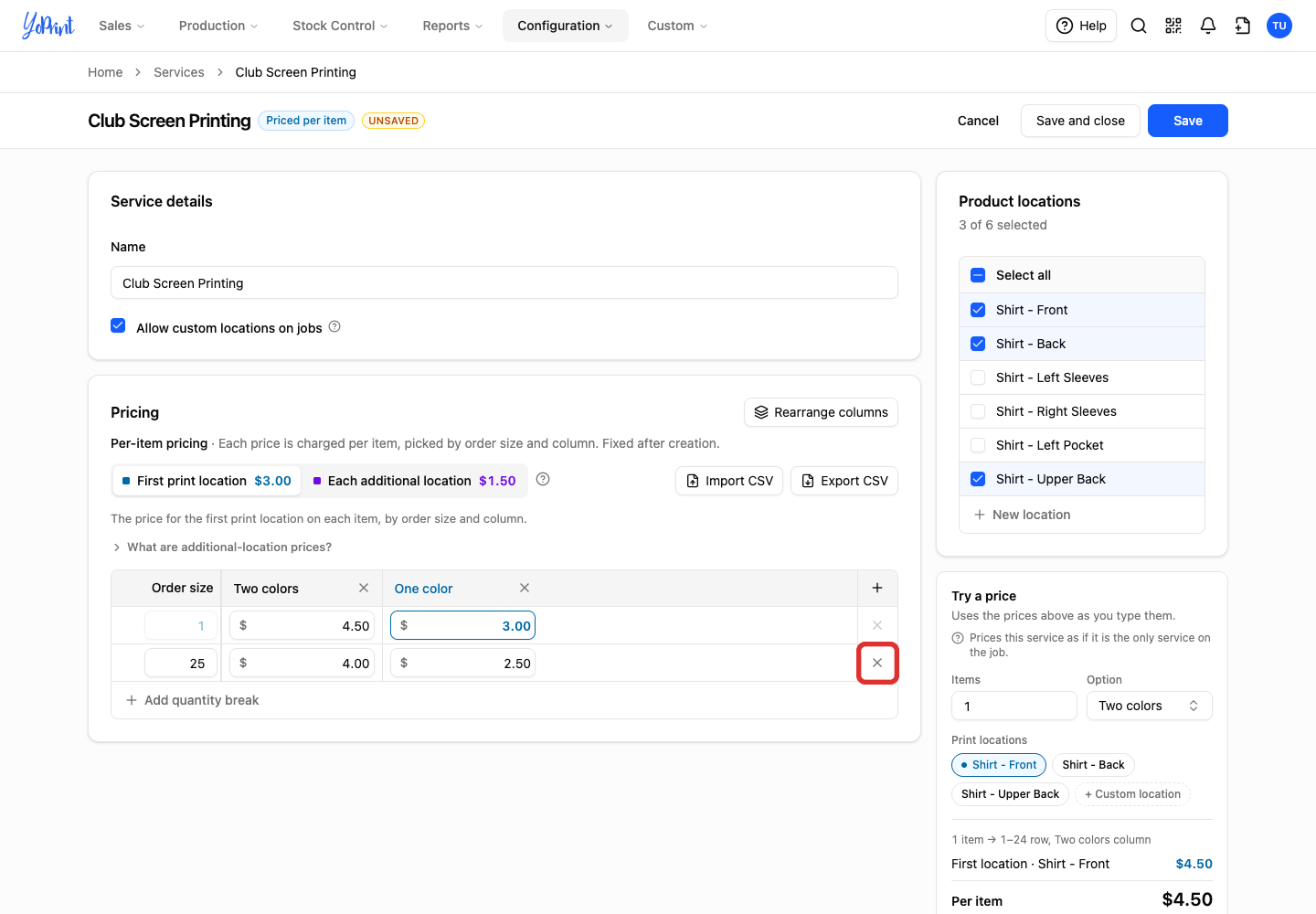
Task: Open the Configuration menu
Action: click(x=565, y=26)
